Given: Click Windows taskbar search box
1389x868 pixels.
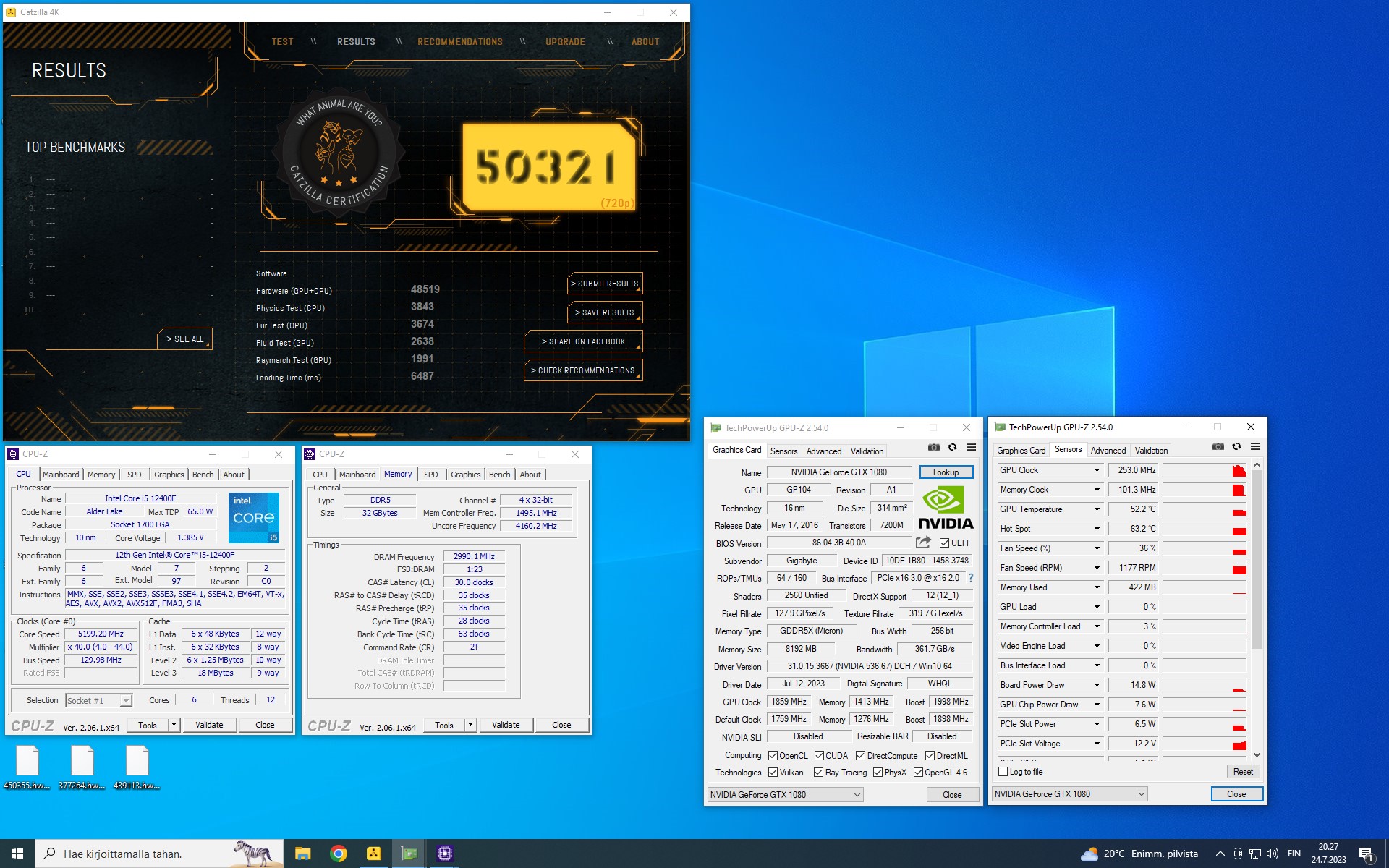Looking at the screenshot, I should pos(158,854).
